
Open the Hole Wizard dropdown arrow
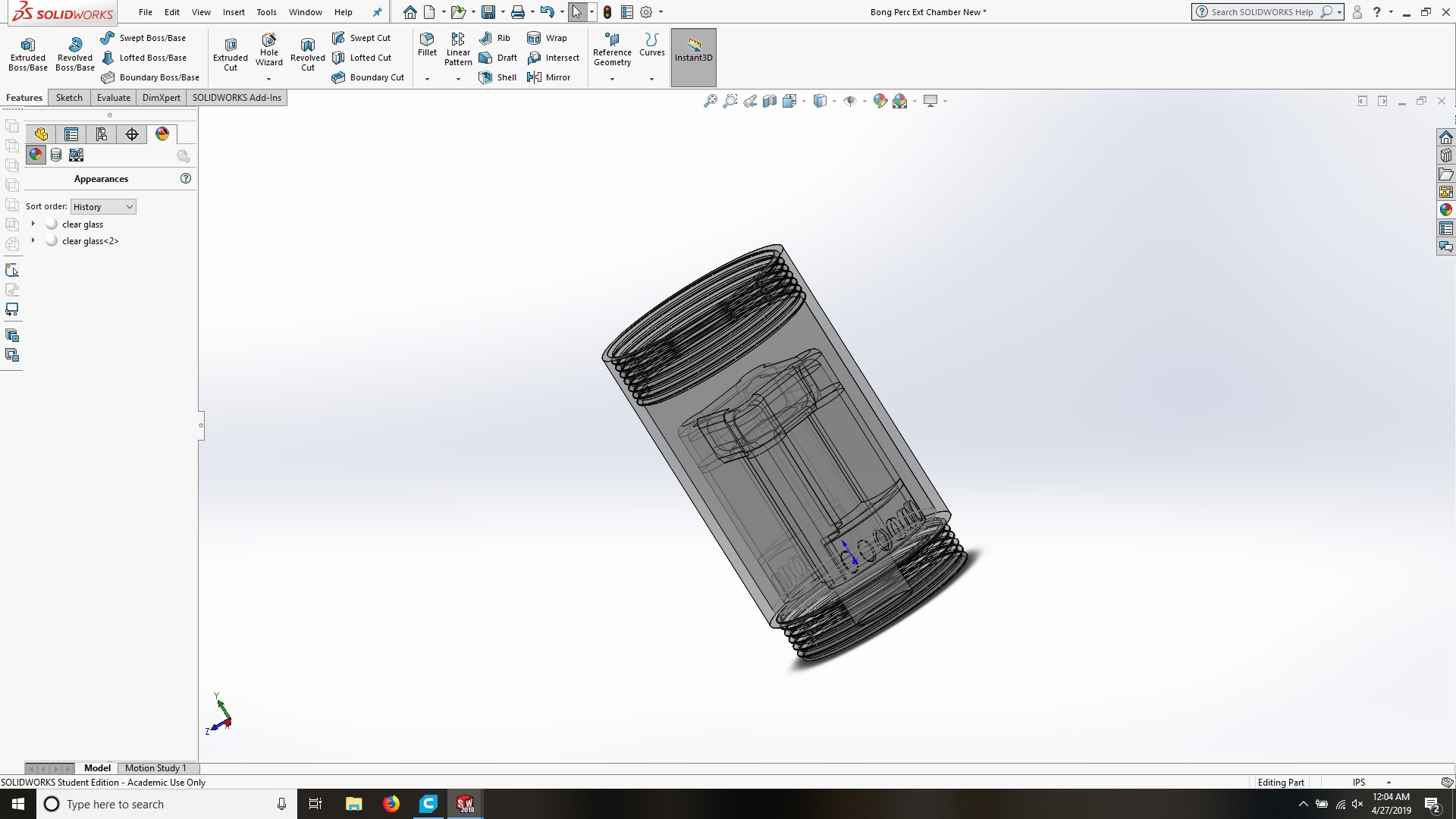(x=268, y=79)
